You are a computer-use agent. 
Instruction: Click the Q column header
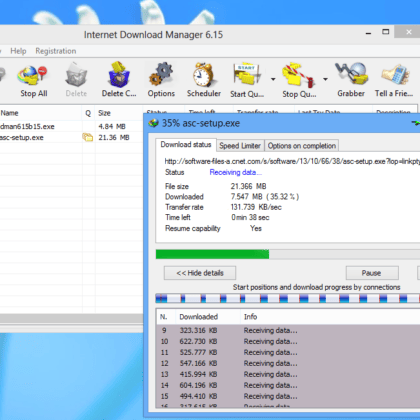pyautogui.click(x=88, y=113)
